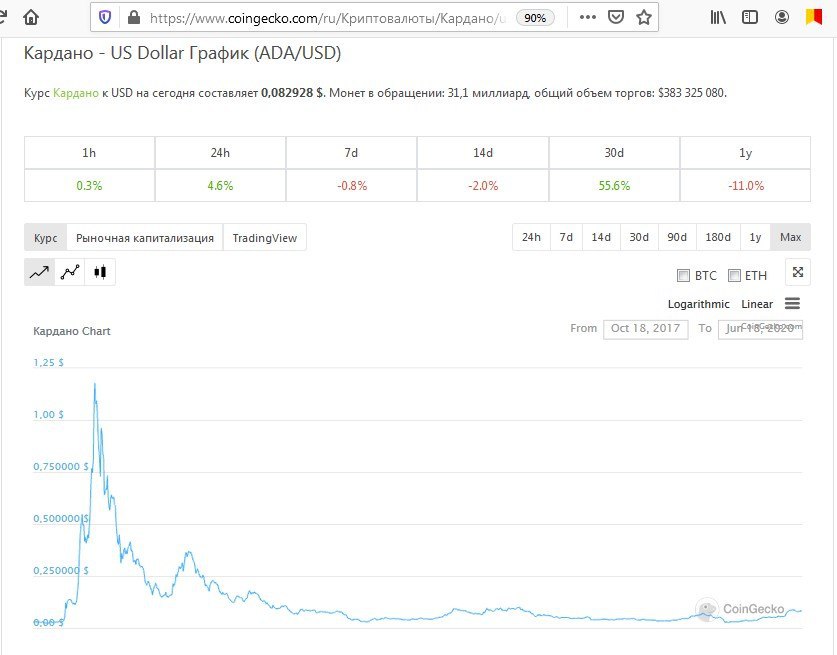Open the Library bookmarks and history icon
837x655 pixels.
(718, 18)
